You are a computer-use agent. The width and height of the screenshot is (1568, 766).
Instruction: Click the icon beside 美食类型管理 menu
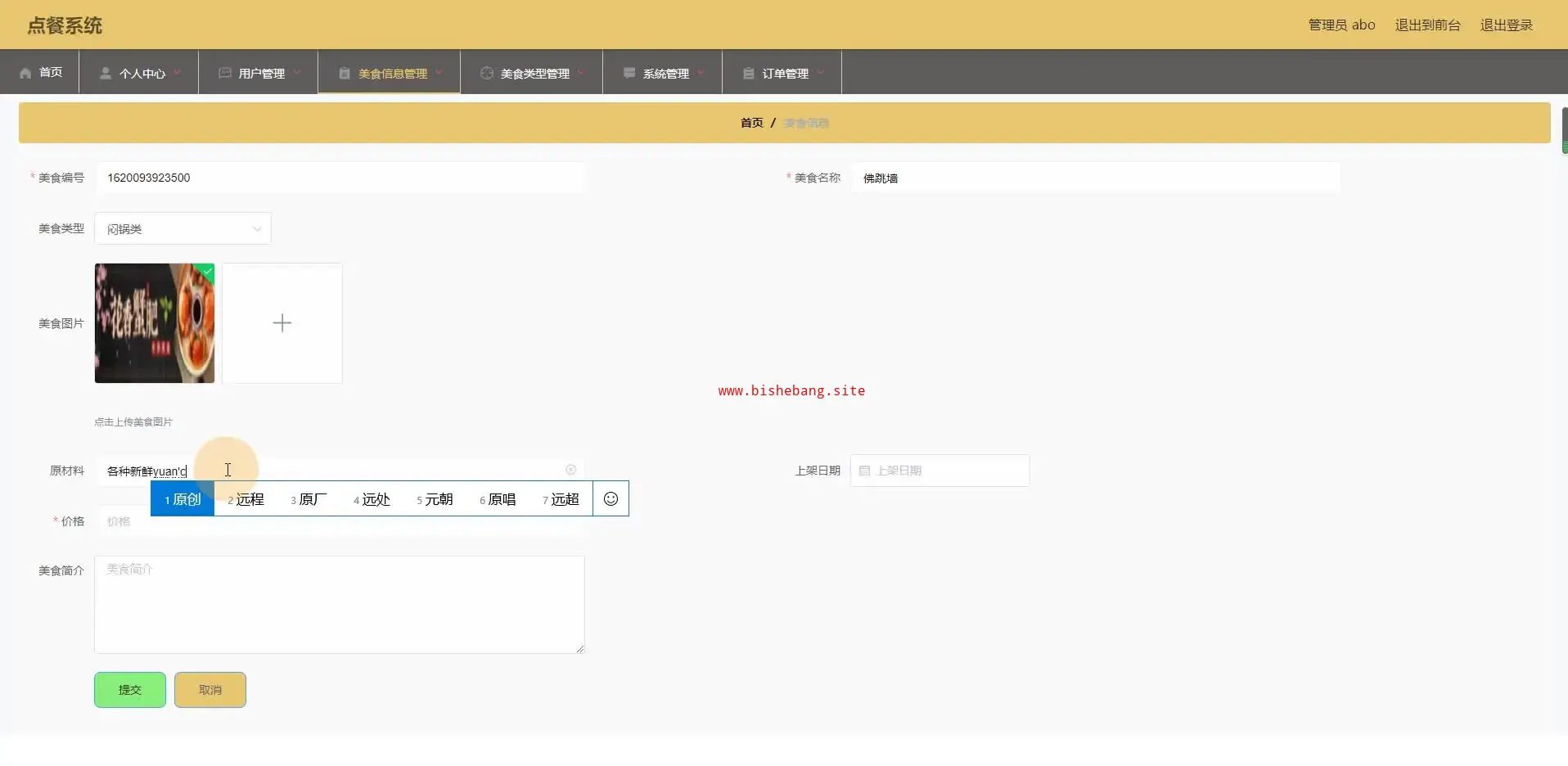click(487, 73)
